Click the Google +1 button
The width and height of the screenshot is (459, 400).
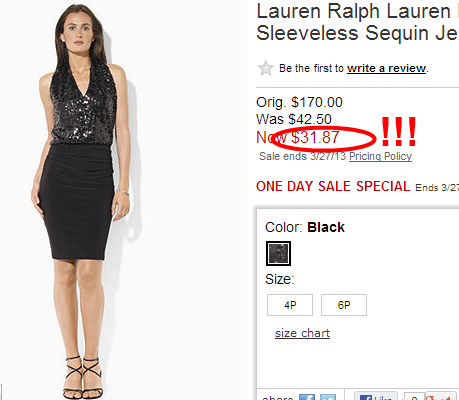click(x=441, y=396)
